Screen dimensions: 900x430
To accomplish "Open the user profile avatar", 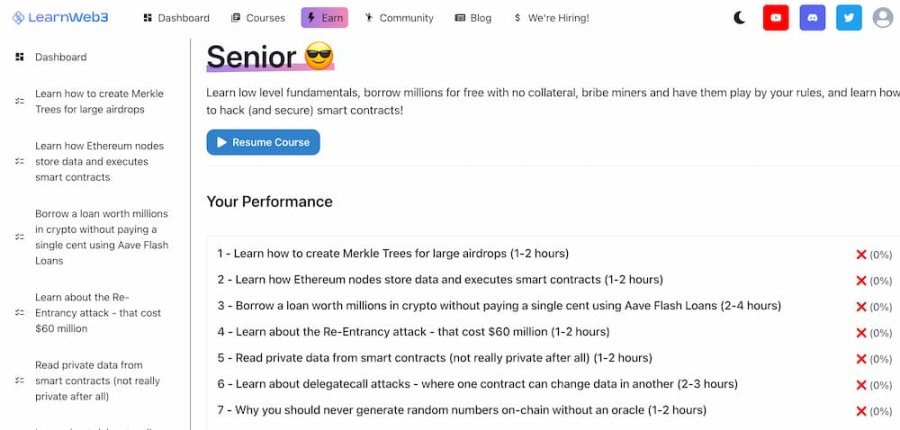I will click(883, 17).
